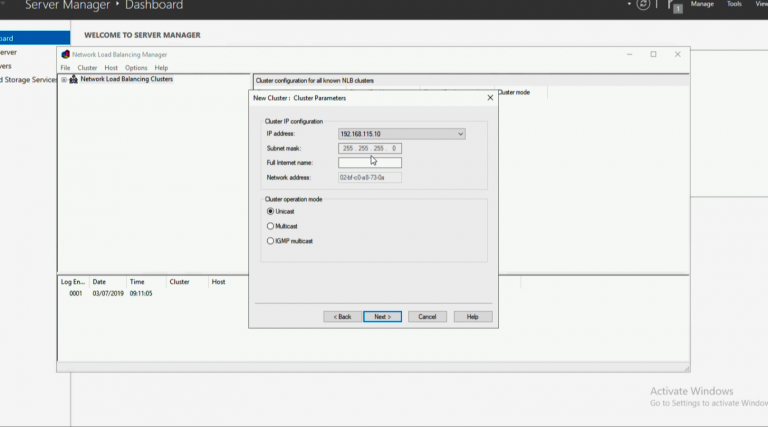Viewport: 768px width, 427px height.
Task: Open the notifications flag icon
Action: click(674, 5)
